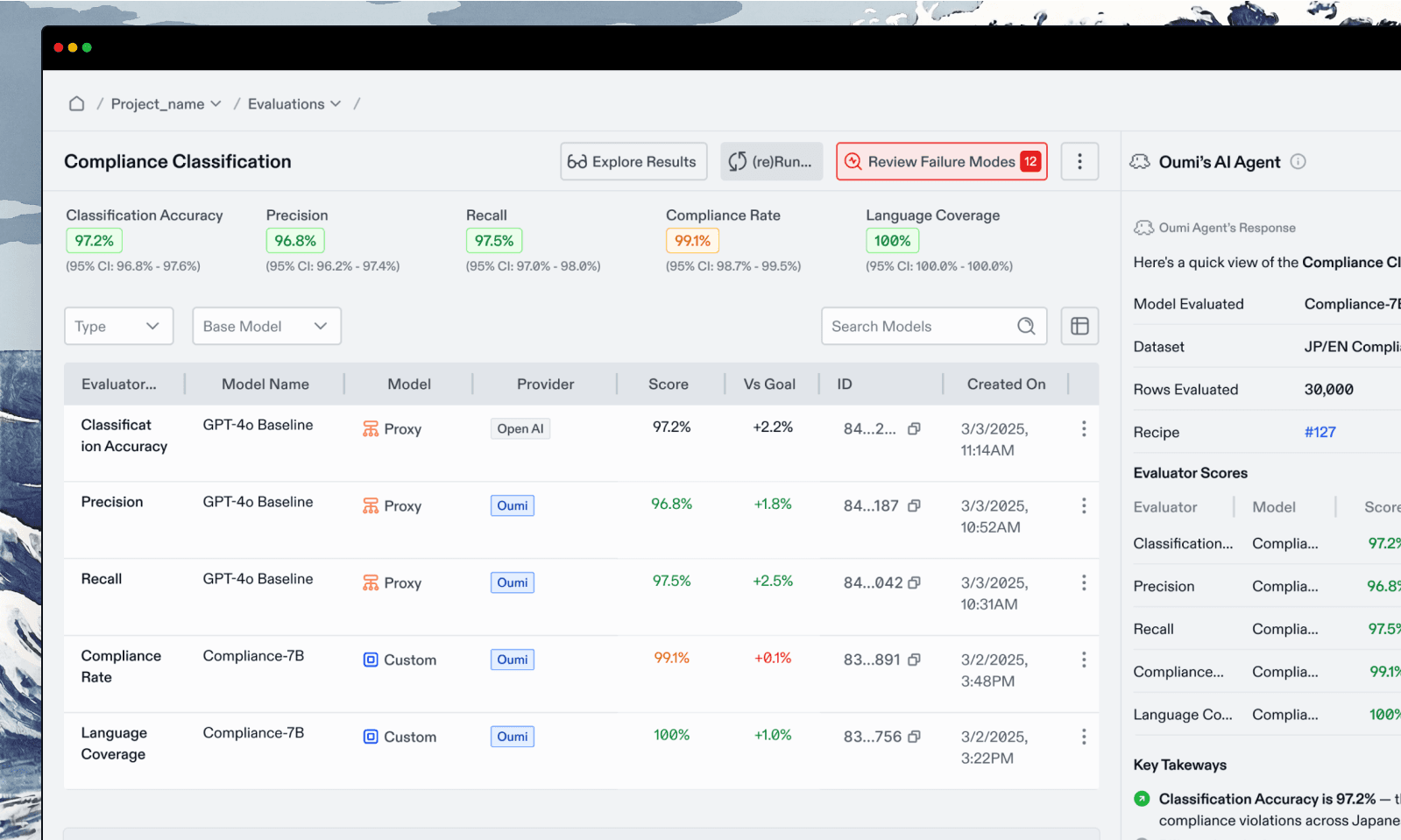Image resolution: width=1401 pixels, height=840 pixels.
Task: Click the Proxy icon in Classification Accuracy row
Action: (371, 428)
